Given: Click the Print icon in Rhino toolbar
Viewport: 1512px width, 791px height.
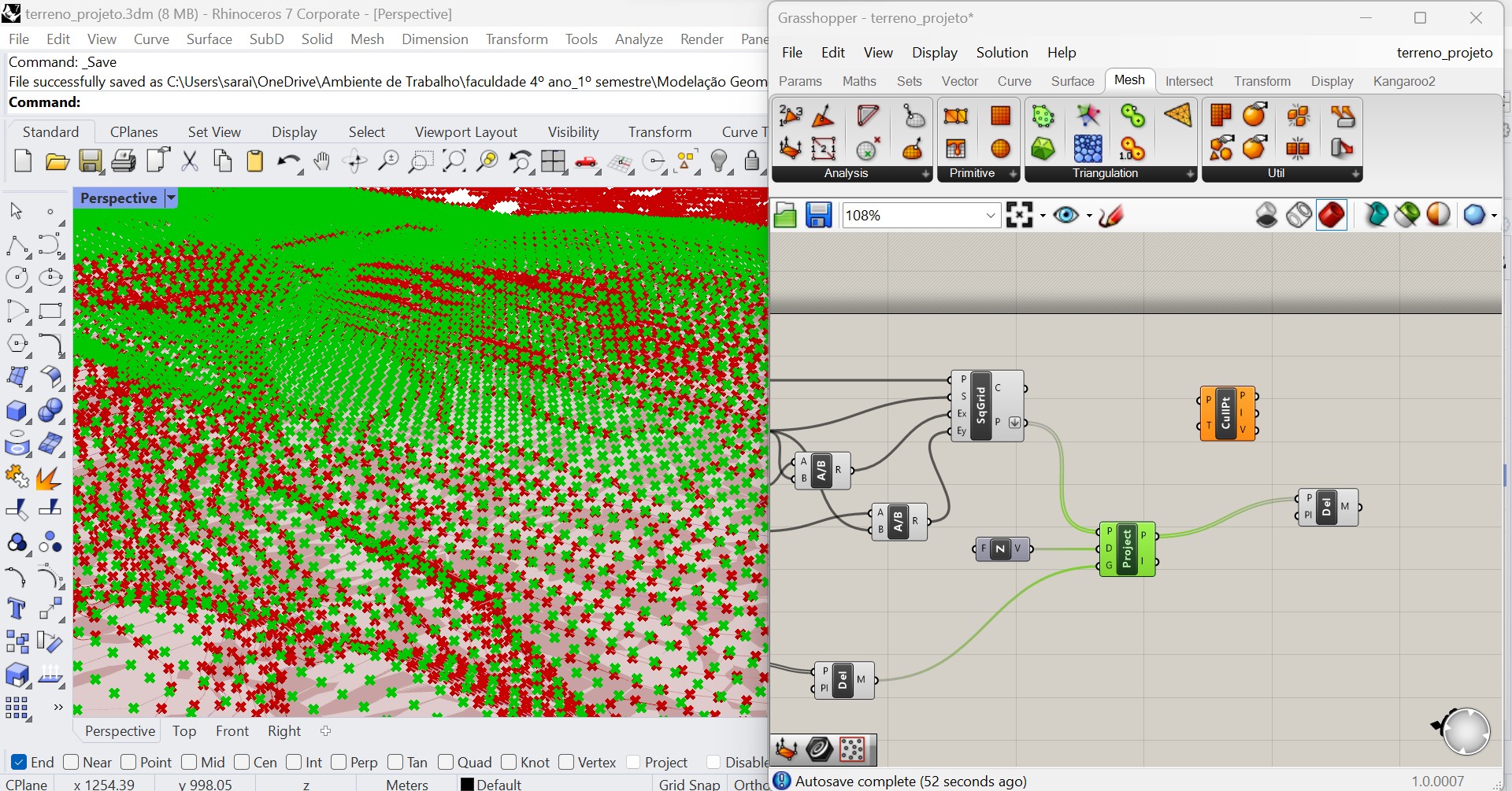Looking at the screenshot, I should (123, 162).
